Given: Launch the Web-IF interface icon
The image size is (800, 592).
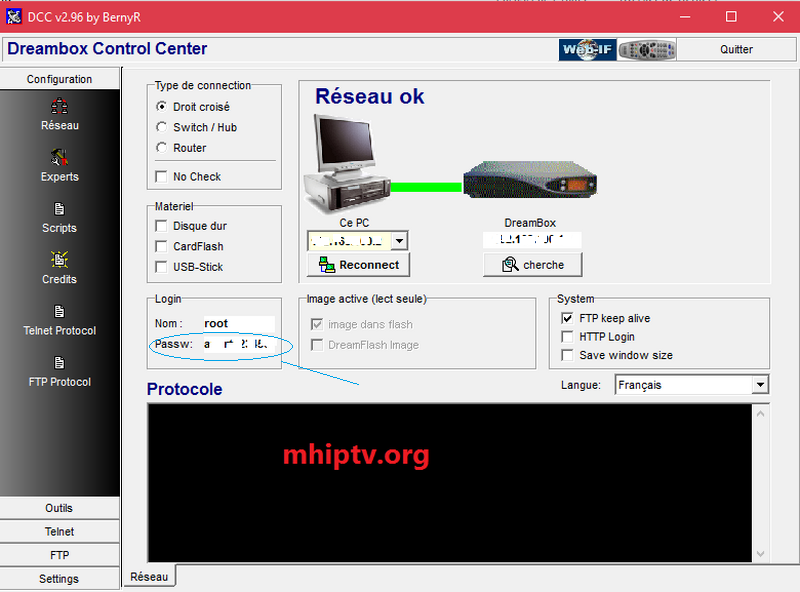Looking at the screenshot, I should 587,50.
